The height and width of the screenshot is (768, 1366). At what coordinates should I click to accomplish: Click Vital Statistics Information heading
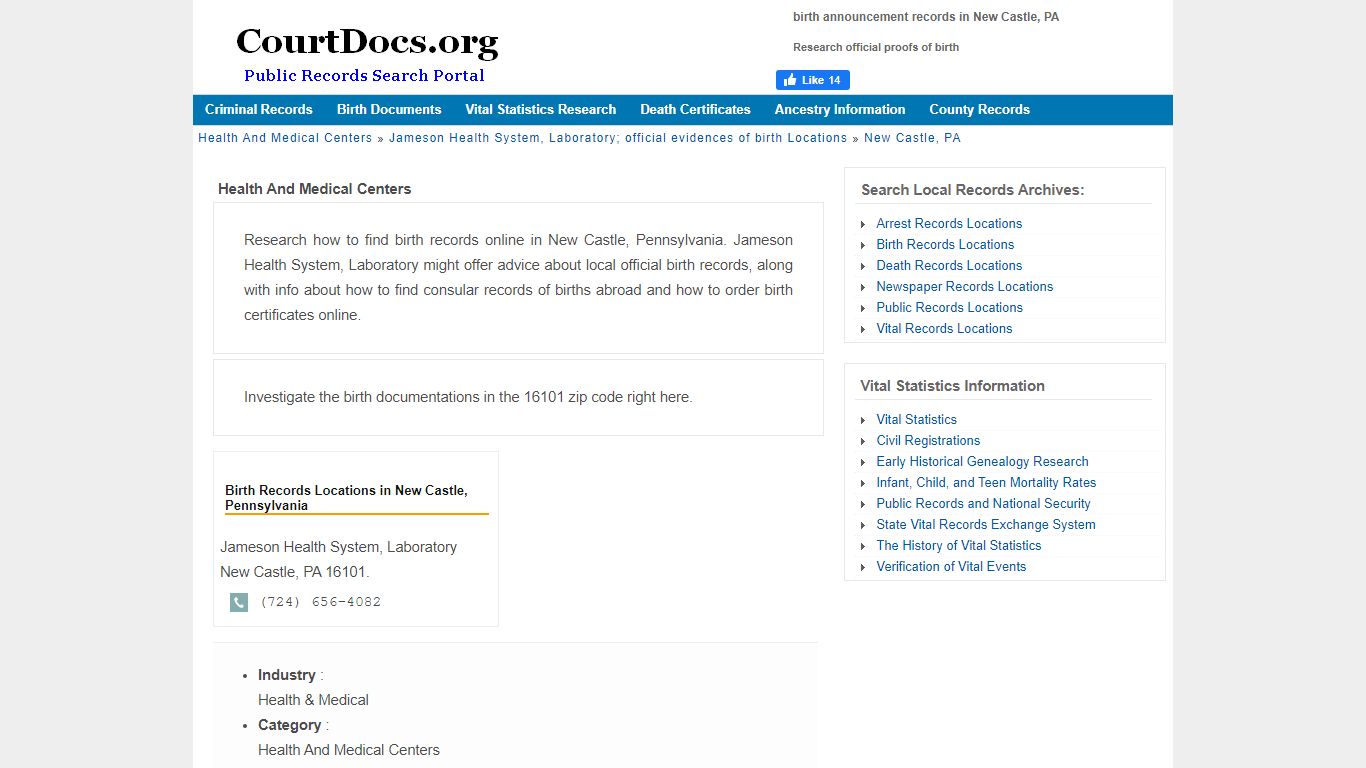point(952,386)
